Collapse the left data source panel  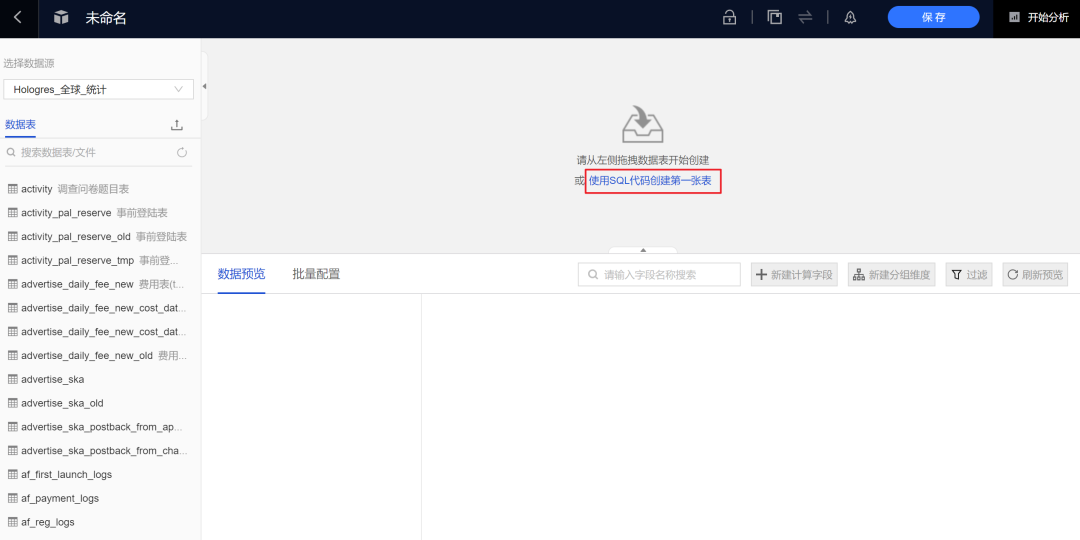click(x=204, y=86)
